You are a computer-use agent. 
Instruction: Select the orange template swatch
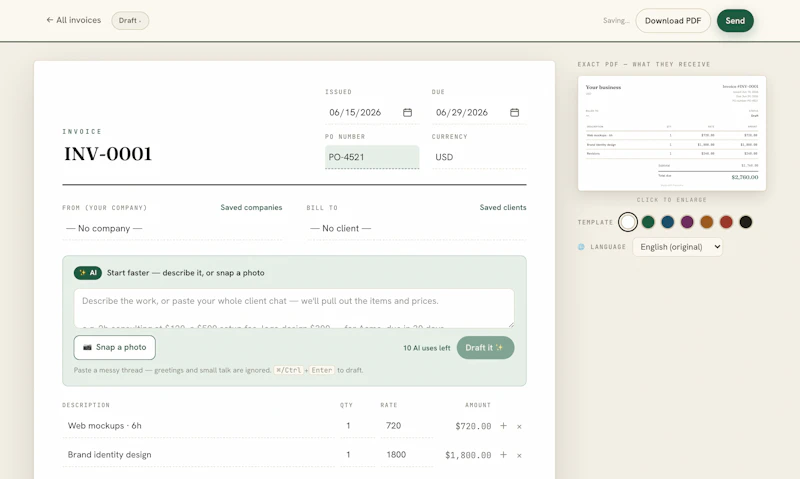[707, 222]
